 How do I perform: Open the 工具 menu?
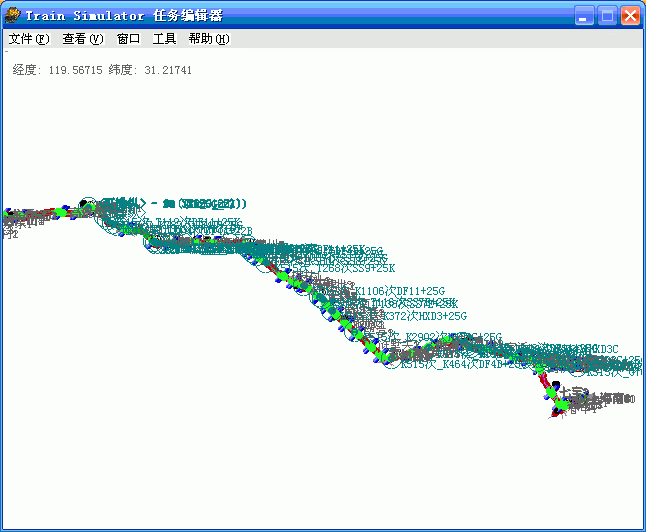(x=164, y=39)
